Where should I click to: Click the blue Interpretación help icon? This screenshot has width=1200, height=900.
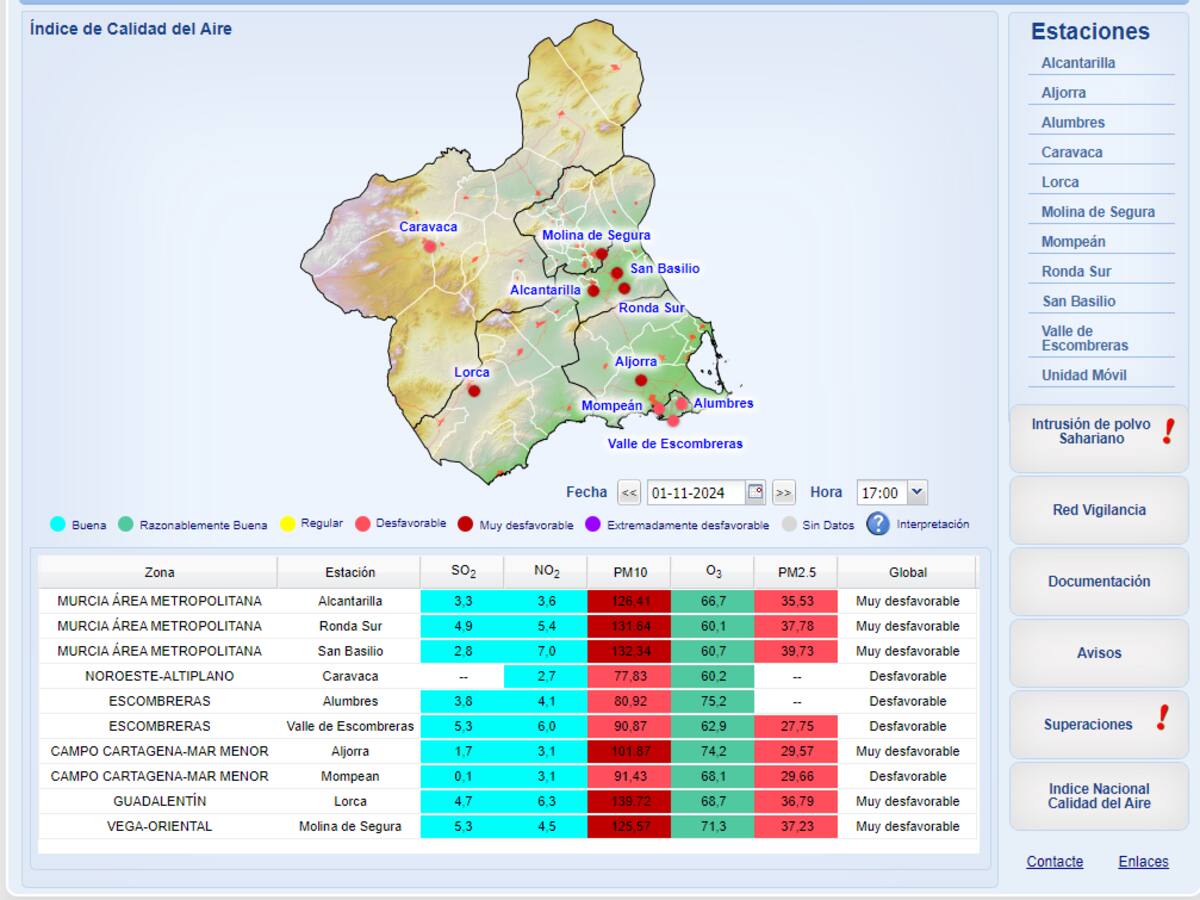(877, 524)
